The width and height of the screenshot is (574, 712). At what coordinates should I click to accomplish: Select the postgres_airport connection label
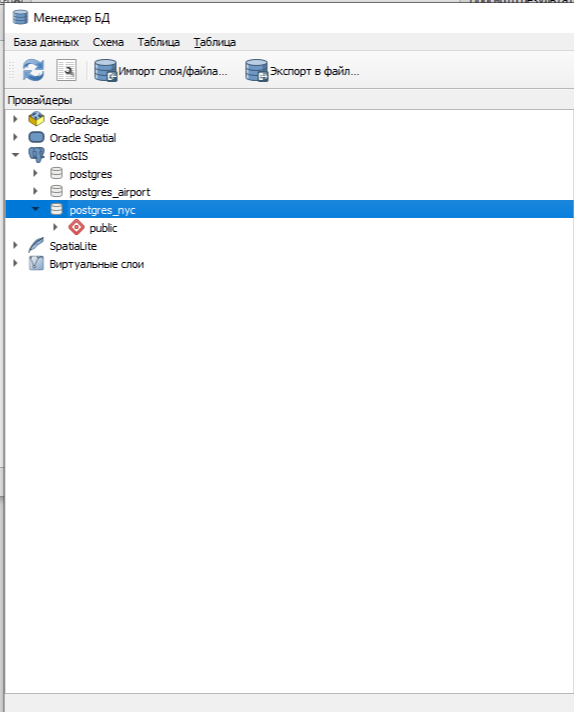[x=109, y=192]
